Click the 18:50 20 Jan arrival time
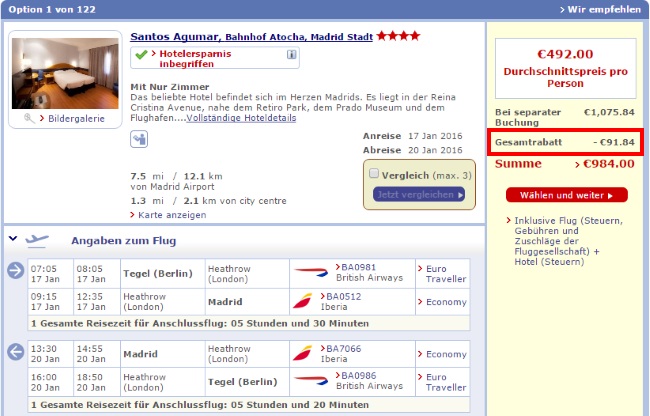Image resolution: width=650 pixels, height=416 pixels. pos(96,382)
